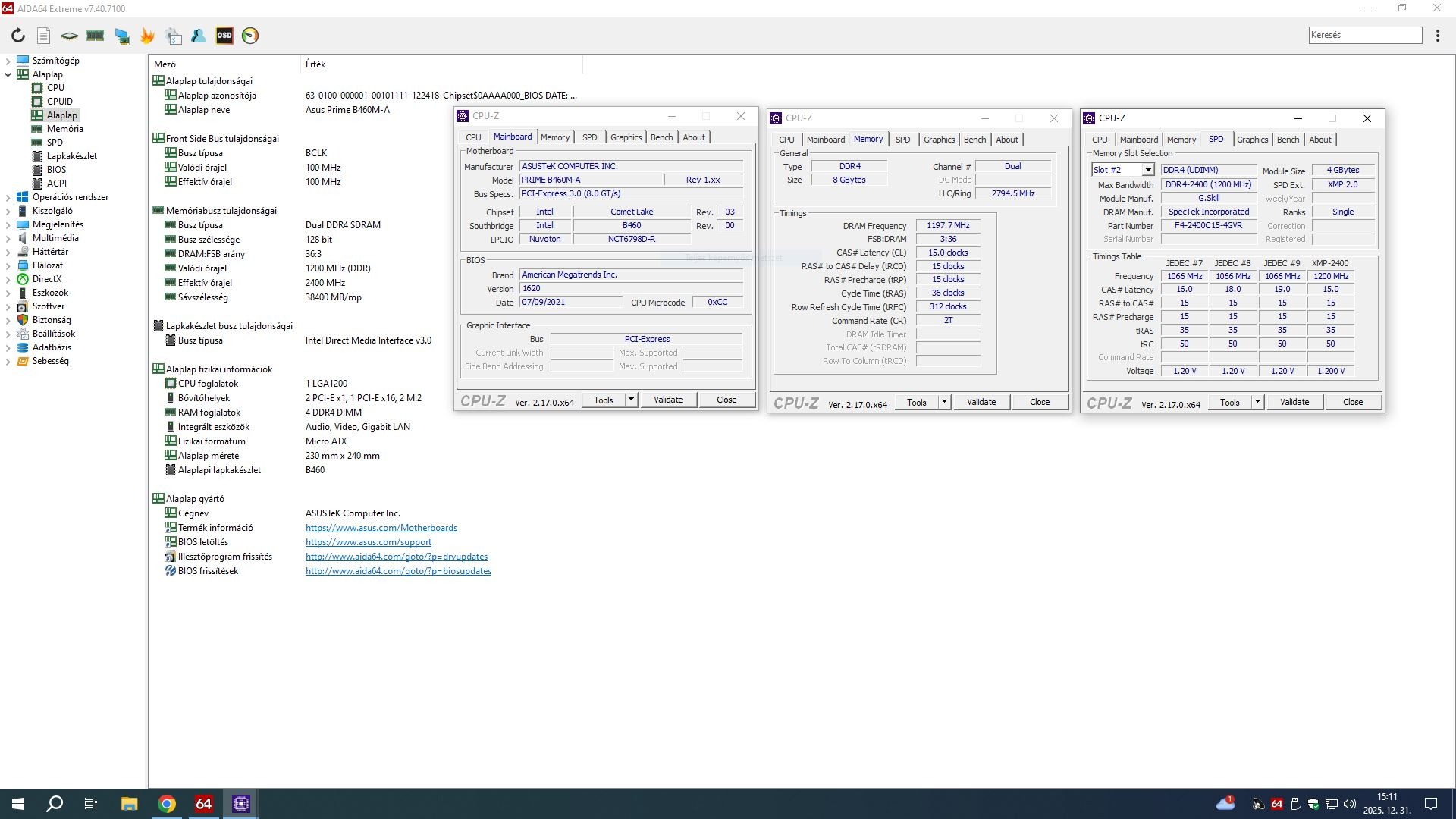Open the monitor diagnostics toolbar icon
This screenshot has height=819, width=1456.
(x=121, y=36)
